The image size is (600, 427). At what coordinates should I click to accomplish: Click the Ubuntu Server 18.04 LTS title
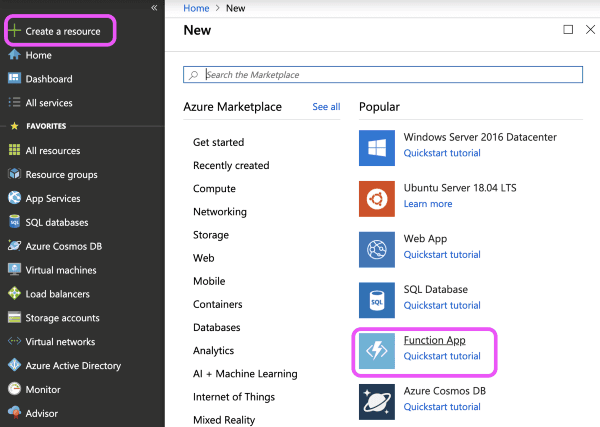coord(460,188)
